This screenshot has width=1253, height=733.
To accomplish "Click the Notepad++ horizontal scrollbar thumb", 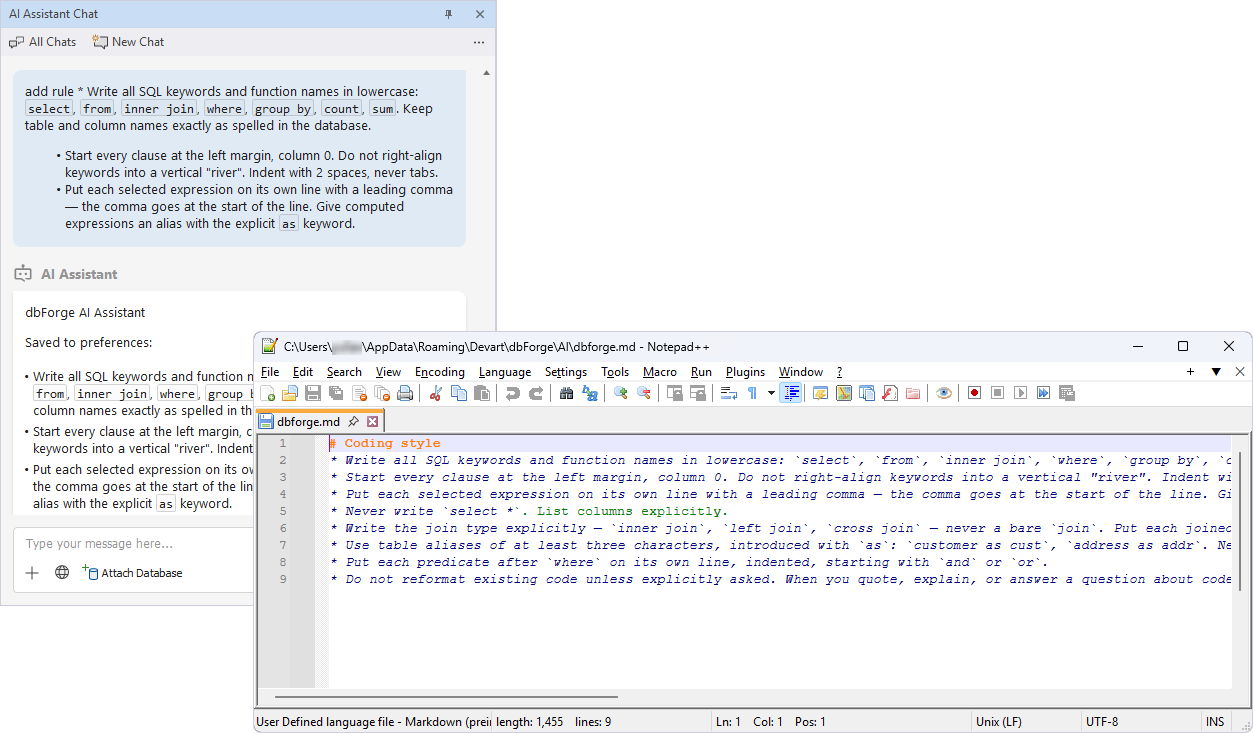I will pyautogui.click(x=446, y=697).
